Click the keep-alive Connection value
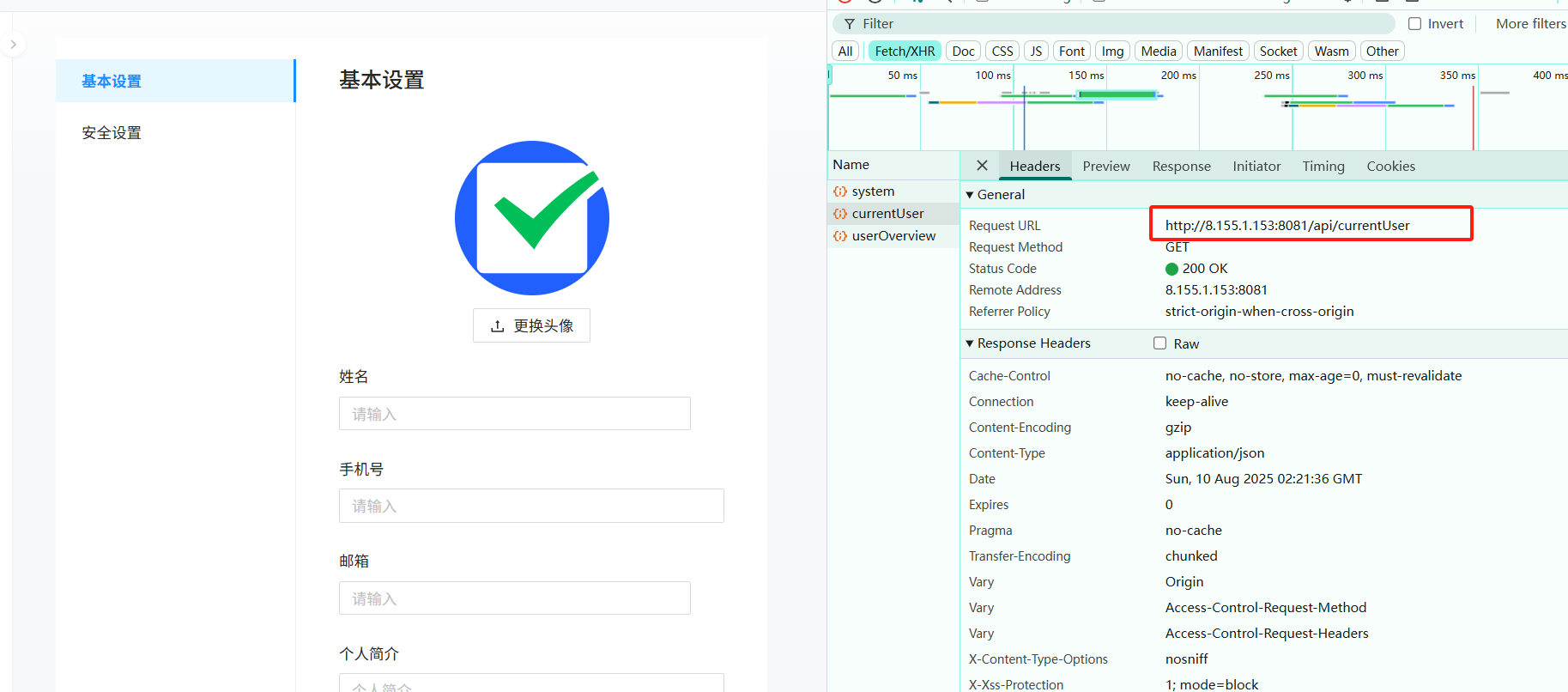The width and height of the screenshot is (1568, 692). pos(1196,402)
